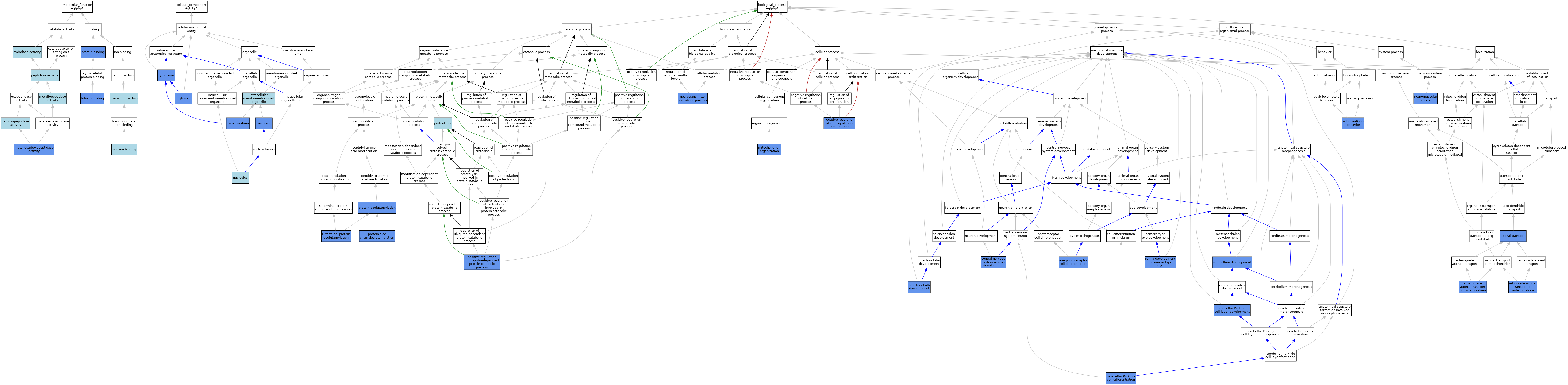Viewport: 1568px width, 385px height.
Task: Select the 'cytosol' node
Action: pyautogui.click(x=183, y=98)
